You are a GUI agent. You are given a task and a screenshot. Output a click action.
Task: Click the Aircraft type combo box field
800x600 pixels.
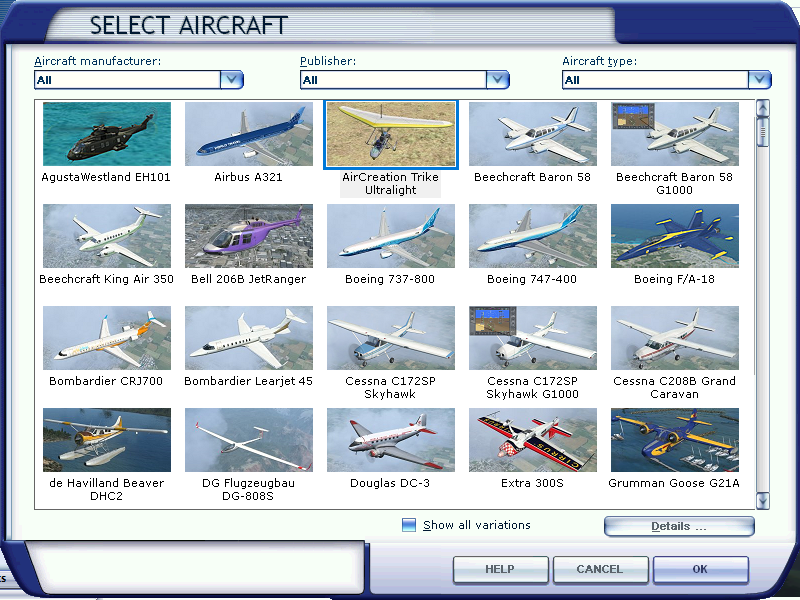coord(667,80)
